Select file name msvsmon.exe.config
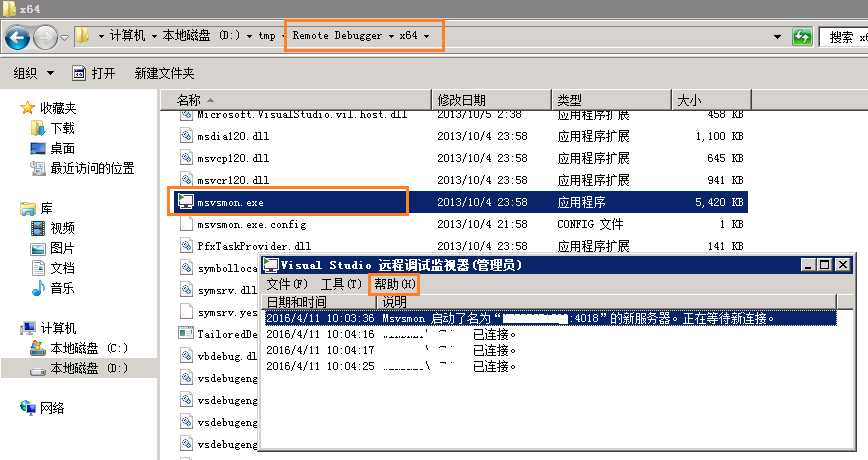The width and height of the screenshot is (868, 460). point(252,224)
